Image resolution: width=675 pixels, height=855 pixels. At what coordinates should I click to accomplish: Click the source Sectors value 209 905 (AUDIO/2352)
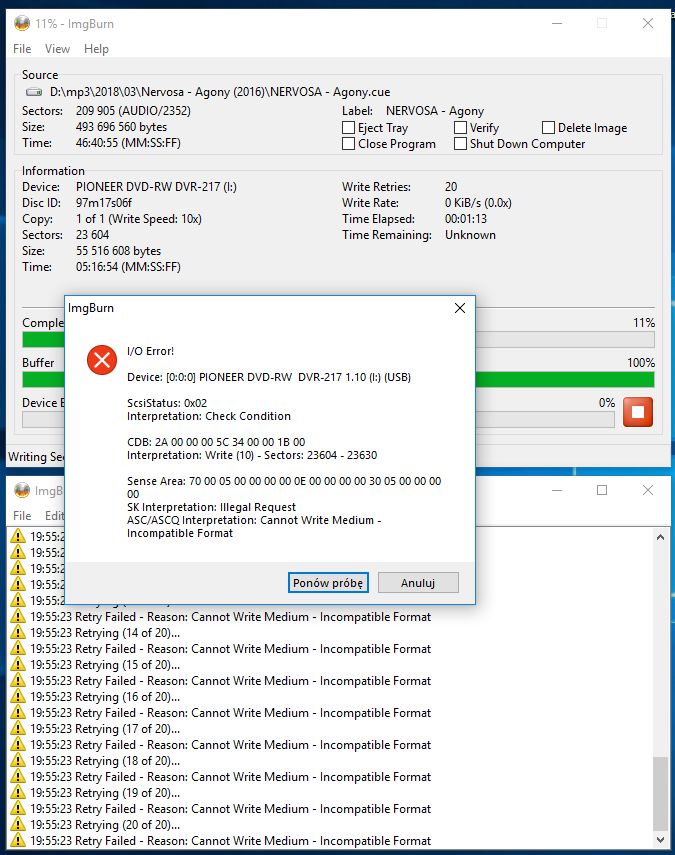(133, 111)
